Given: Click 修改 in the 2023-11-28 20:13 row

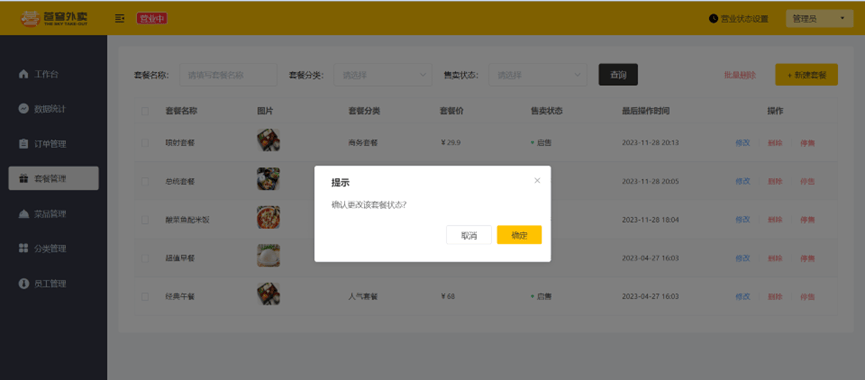Looking at the screenshot, I should (x=743, y=142).
